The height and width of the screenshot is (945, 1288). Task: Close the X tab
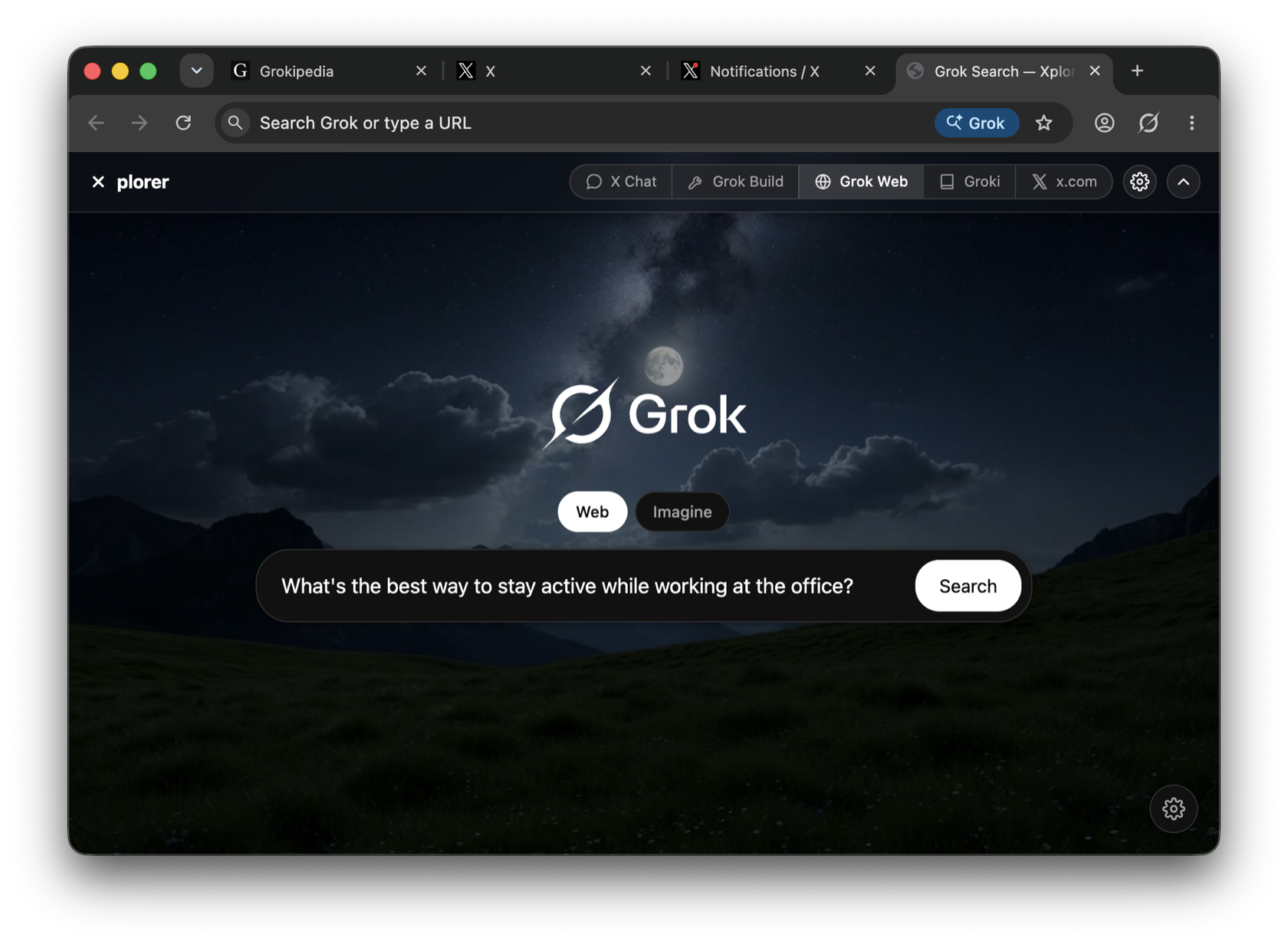point(646,71)
